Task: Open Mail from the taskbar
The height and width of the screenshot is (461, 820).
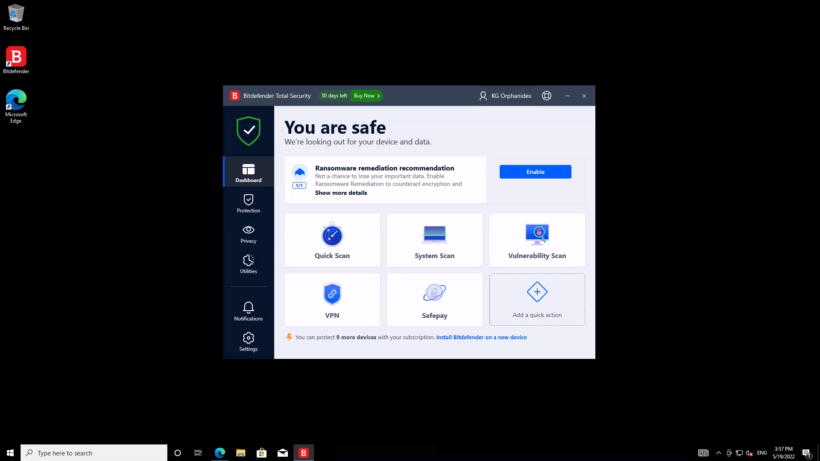Action: pos(282,453)
